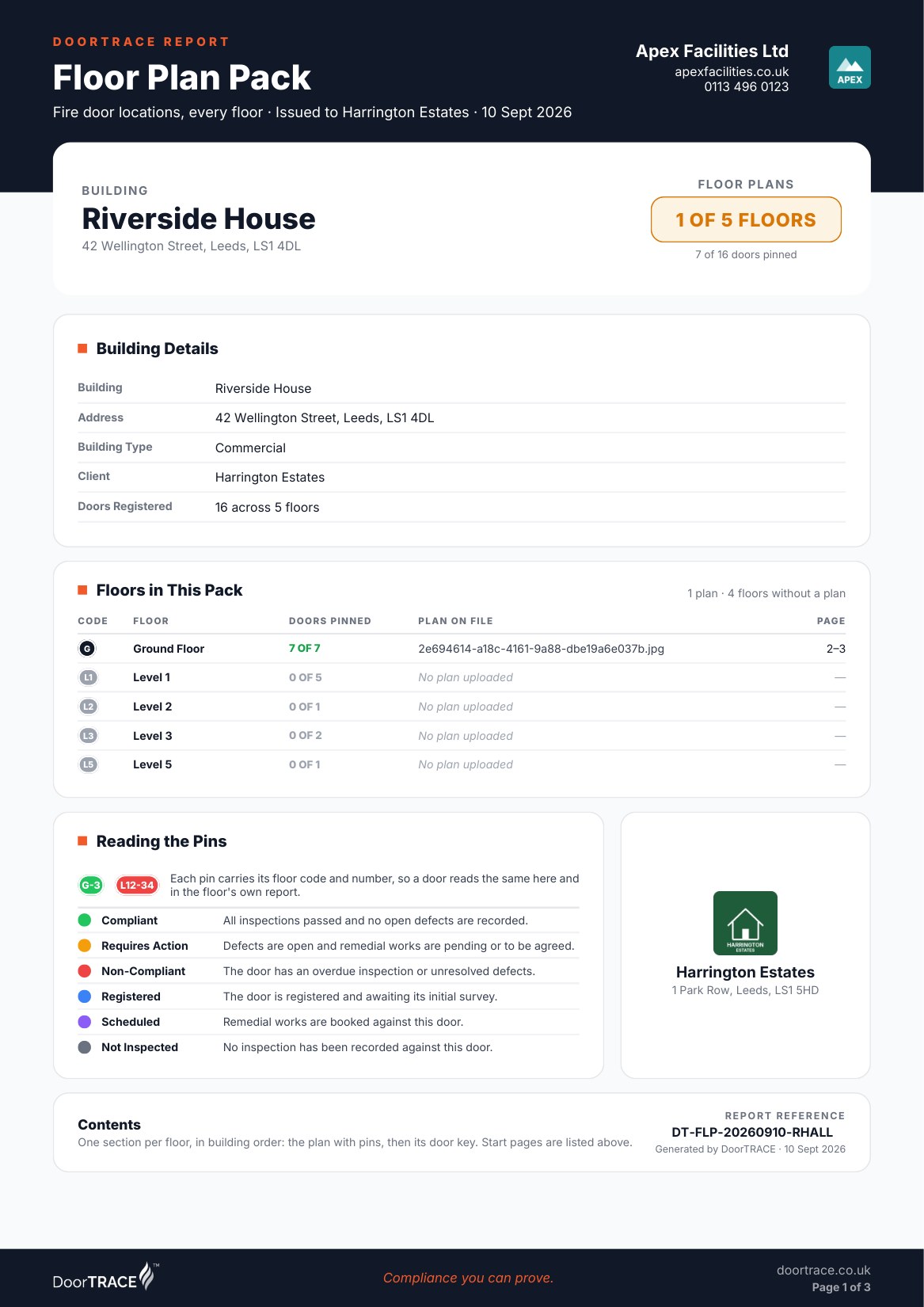Click the L2 floor code badge
This screenshot has height=1307, width=924.
(88, 707)
